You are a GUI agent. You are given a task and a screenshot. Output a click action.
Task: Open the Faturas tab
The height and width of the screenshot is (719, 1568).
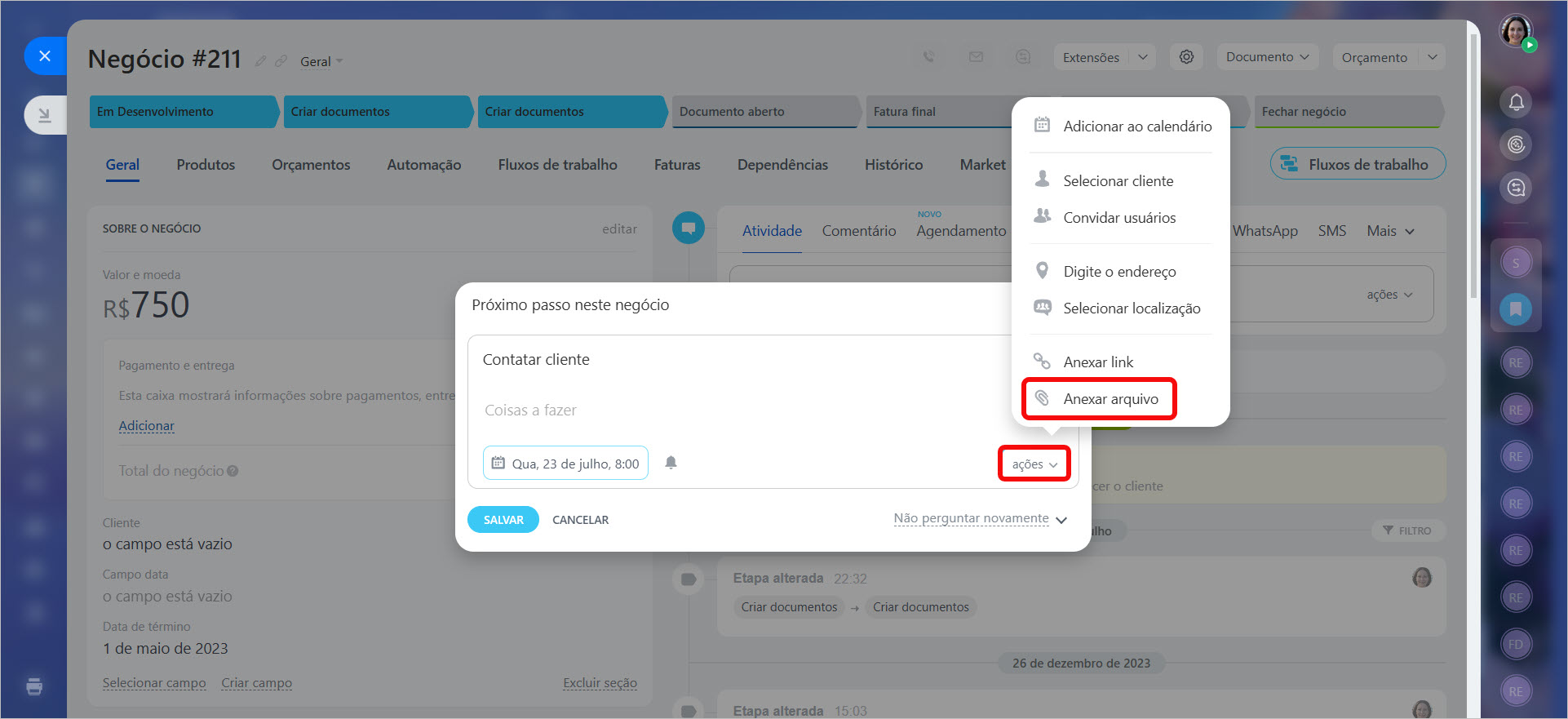677,165
